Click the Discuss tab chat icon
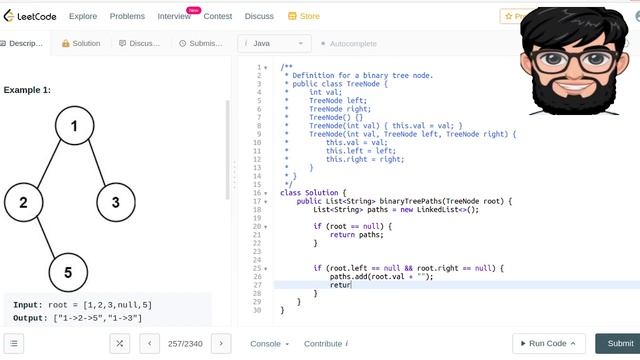The image size is (640, 360). coord(122,43)
